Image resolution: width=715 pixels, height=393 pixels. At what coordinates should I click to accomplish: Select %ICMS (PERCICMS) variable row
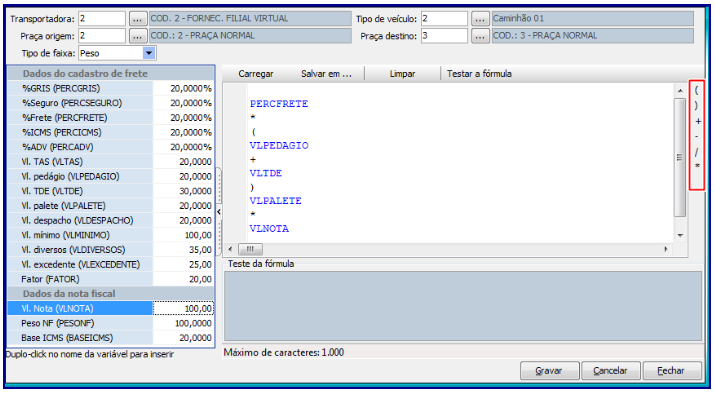coord(110,132)
